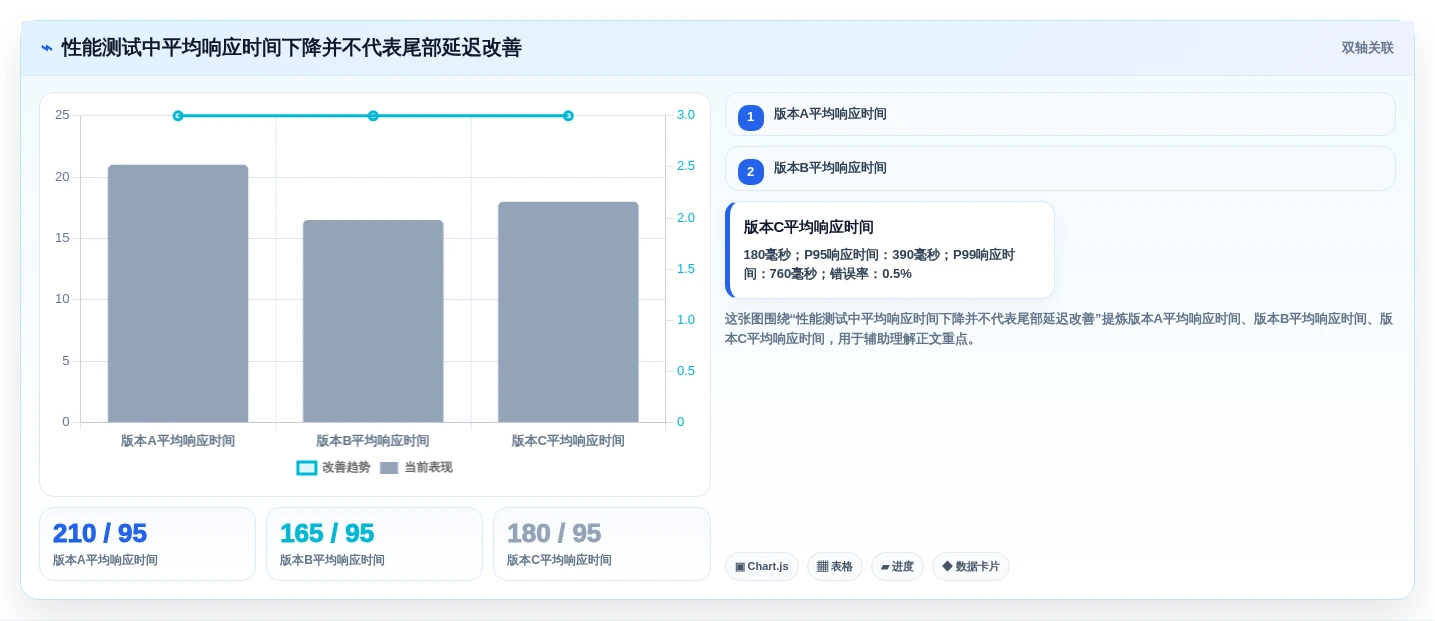This screenshot has width=1435, height=621.
Task: Click the trend line point above 版本C bar
Action: (568, 116)
